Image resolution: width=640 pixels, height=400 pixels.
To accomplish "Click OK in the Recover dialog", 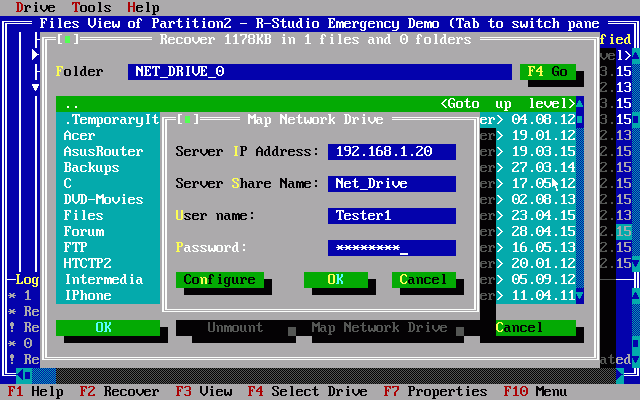I will [x=108, y=328].
